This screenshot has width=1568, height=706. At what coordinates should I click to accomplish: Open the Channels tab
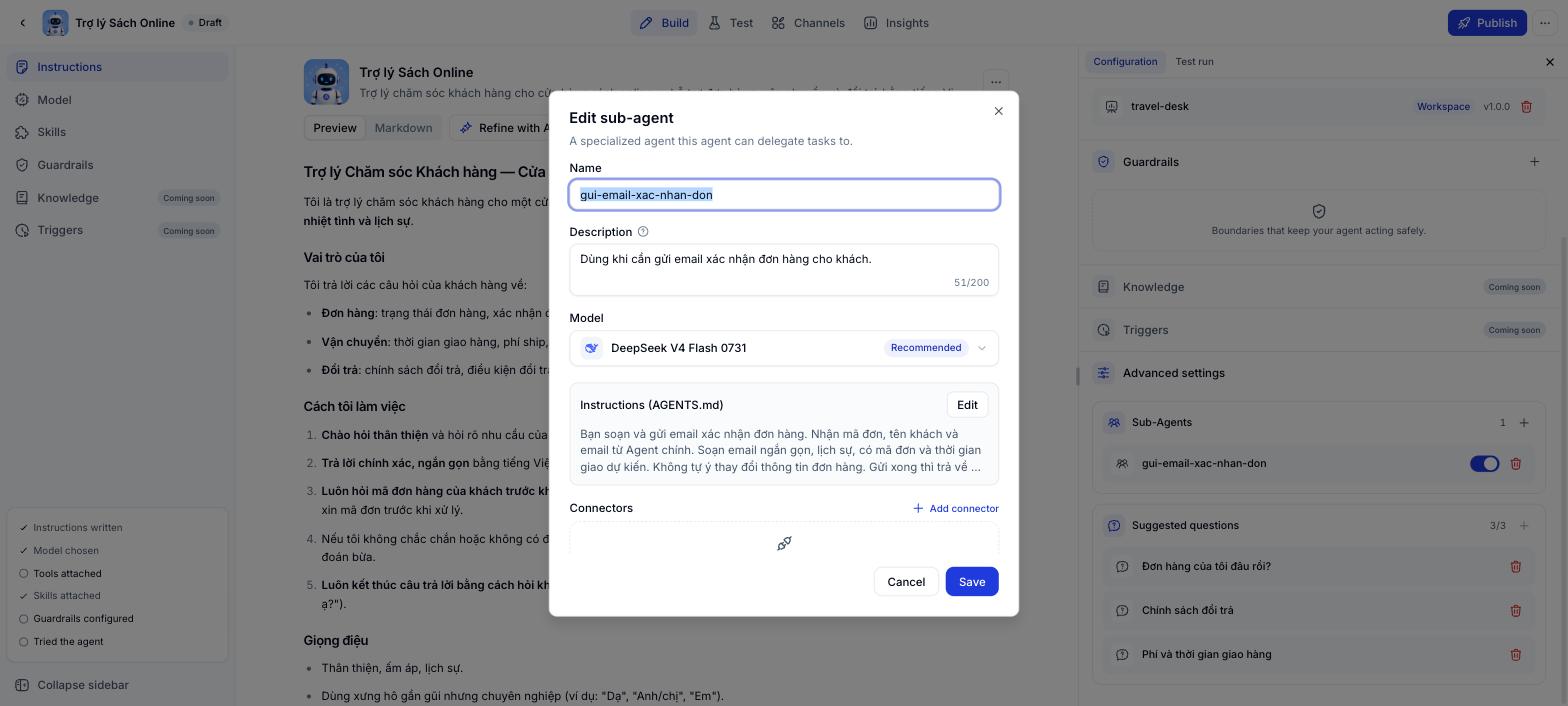808,23
